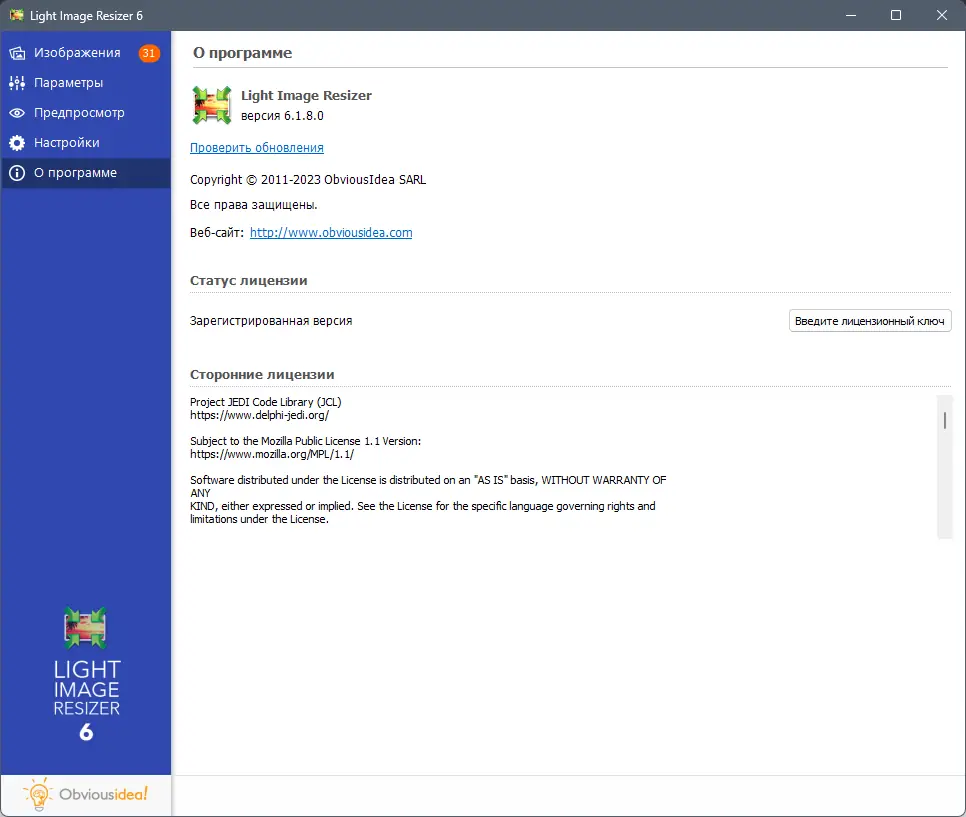966x817 pixels.
Task: Click the Light Image Resizer app logo icon
Action: tap(212, 105)
